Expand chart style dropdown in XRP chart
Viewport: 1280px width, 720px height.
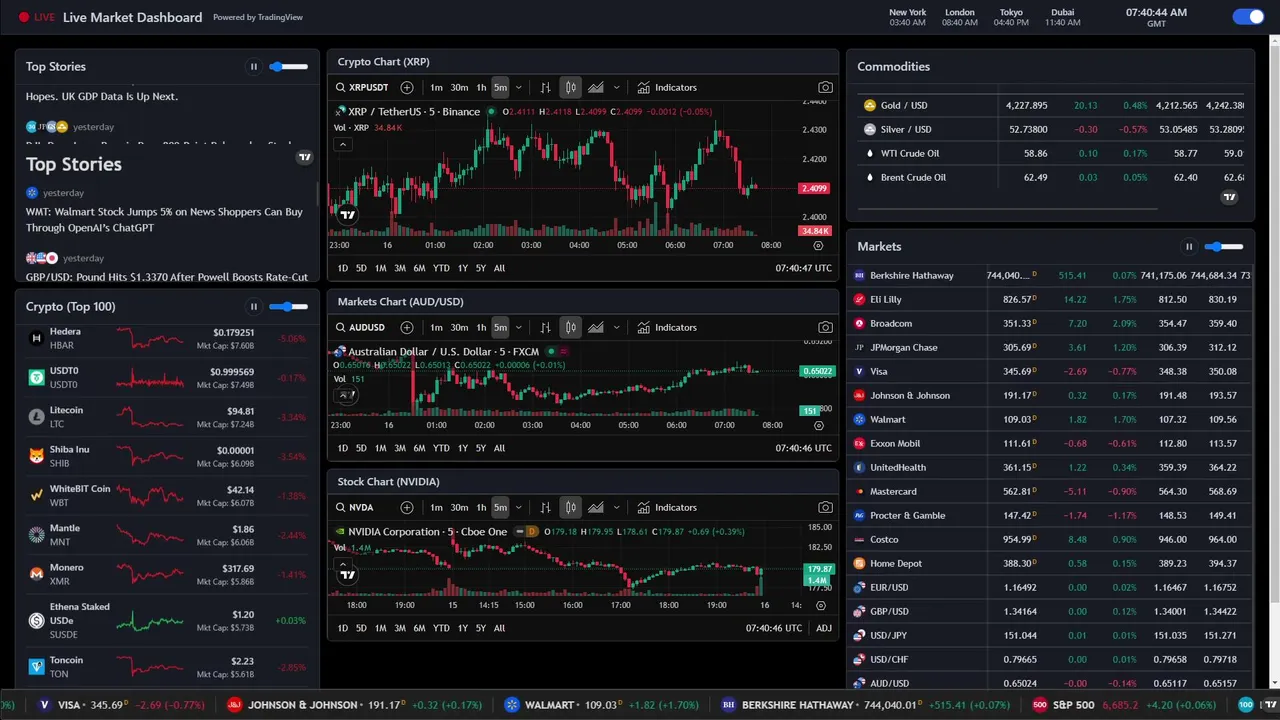tap(616, 88)
